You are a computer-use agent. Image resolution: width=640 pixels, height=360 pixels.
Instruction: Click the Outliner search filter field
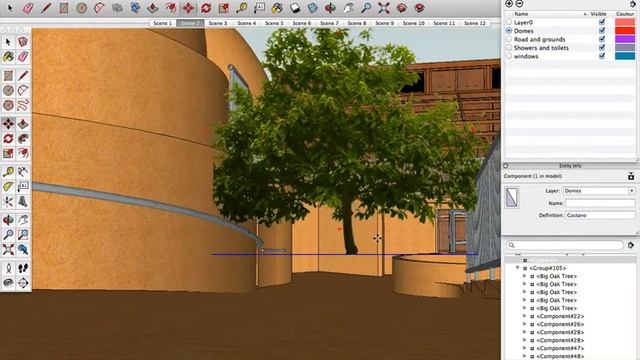point(565,245)
